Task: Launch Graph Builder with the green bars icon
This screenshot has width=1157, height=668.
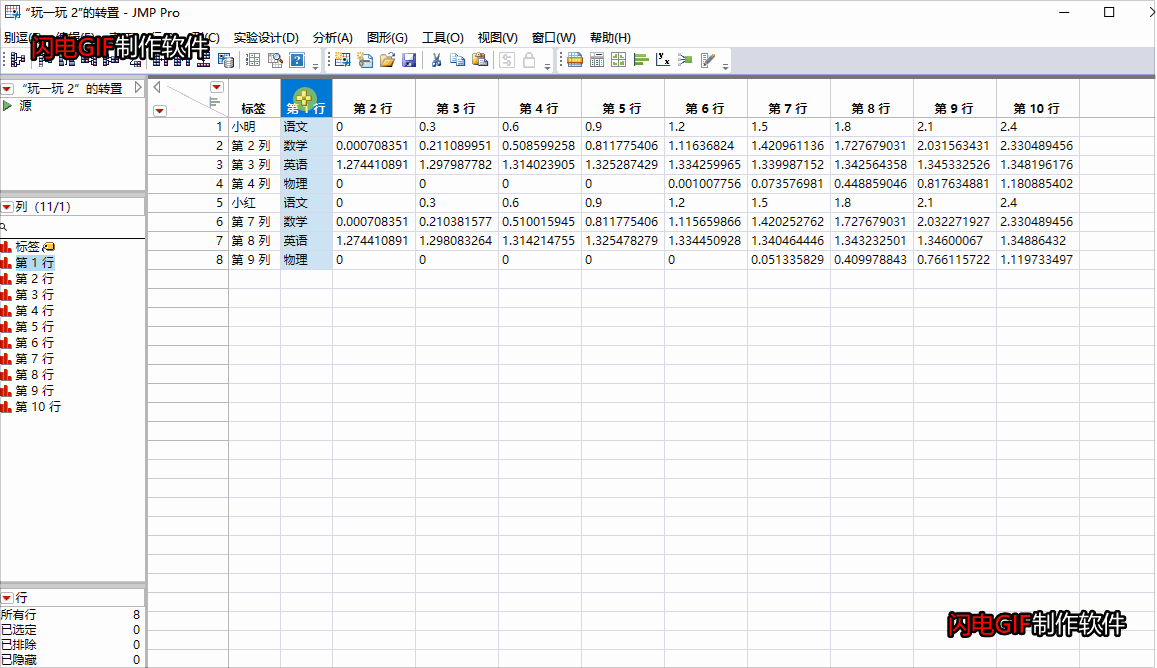Action: coord(640,60)
